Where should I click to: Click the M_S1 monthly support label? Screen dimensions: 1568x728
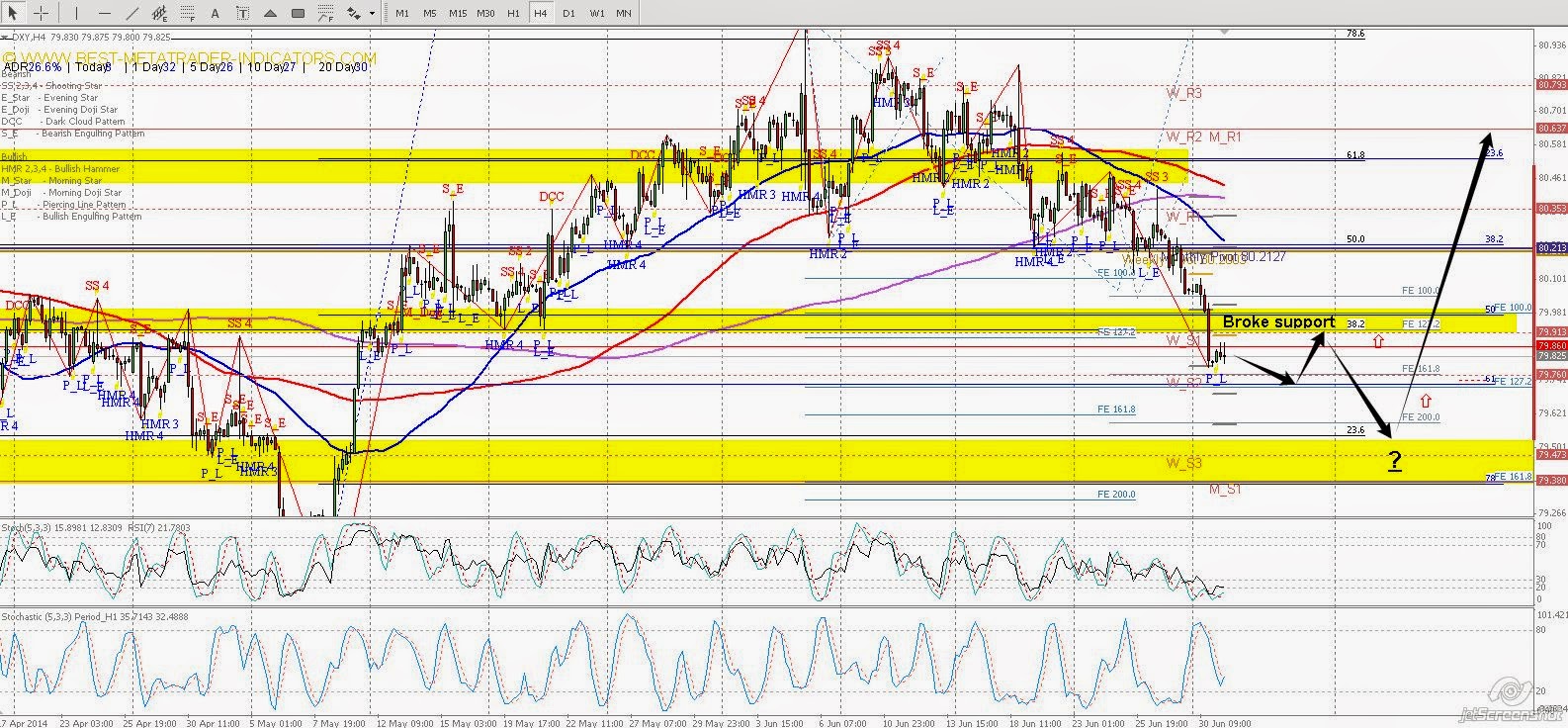click(x=1225, y=490)
